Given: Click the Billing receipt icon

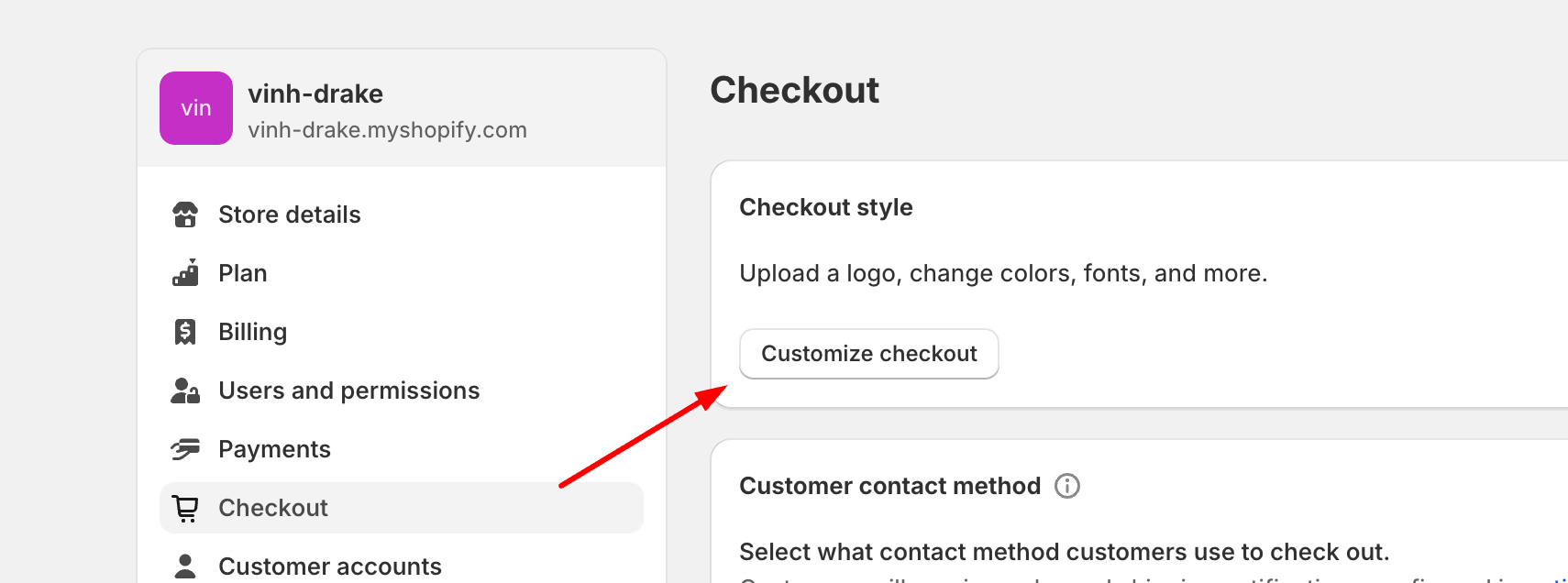Looking at the screenshot, I should 185,332.
